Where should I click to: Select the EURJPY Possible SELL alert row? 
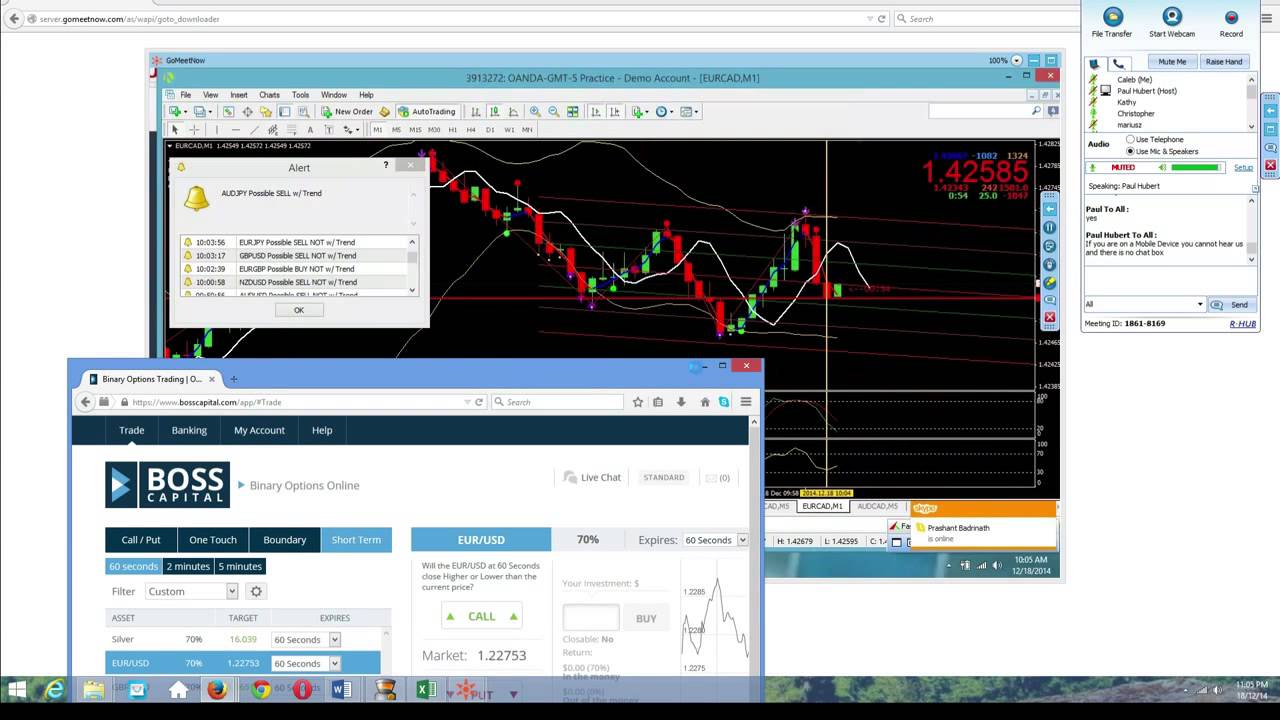293,242
